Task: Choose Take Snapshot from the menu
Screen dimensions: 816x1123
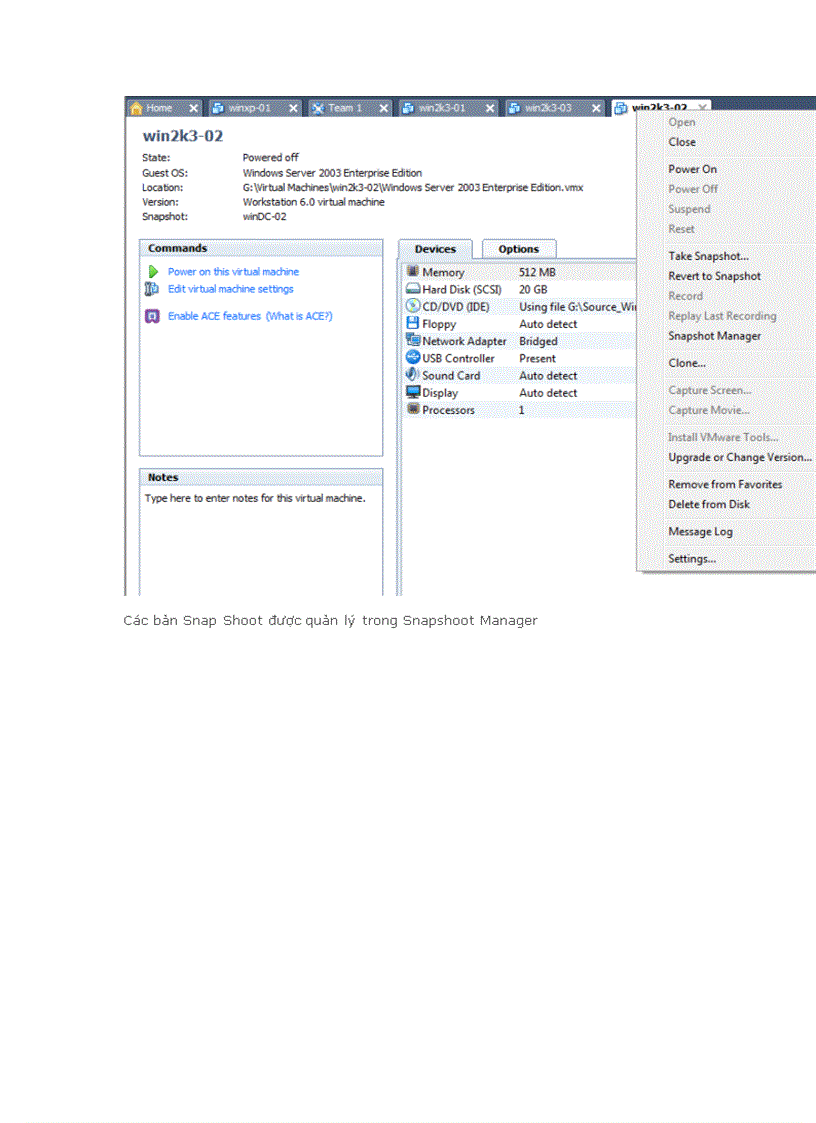Action: [x=708, y=256]
